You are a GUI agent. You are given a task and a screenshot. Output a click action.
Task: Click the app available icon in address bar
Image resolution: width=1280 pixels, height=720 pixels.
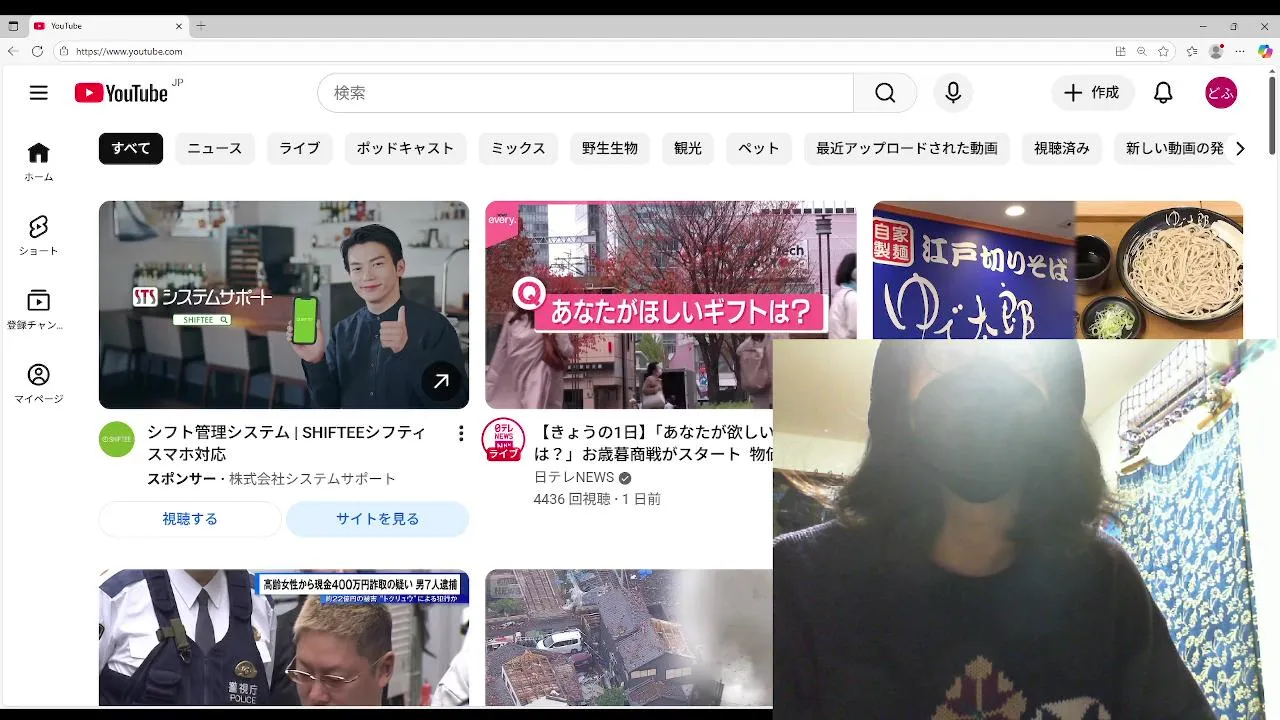(x=1120, y=51)
